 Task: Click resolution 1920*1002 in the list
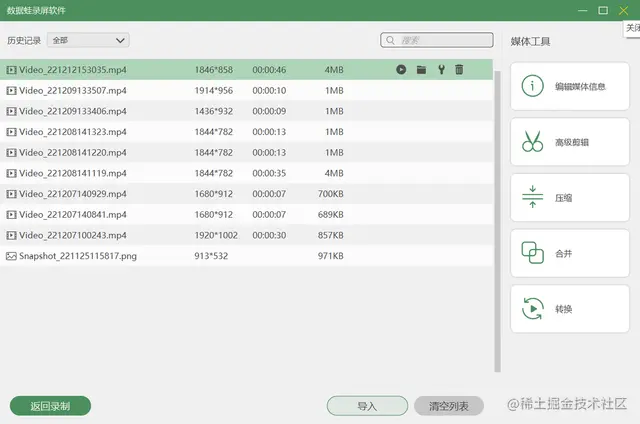(x=216, y=235)
